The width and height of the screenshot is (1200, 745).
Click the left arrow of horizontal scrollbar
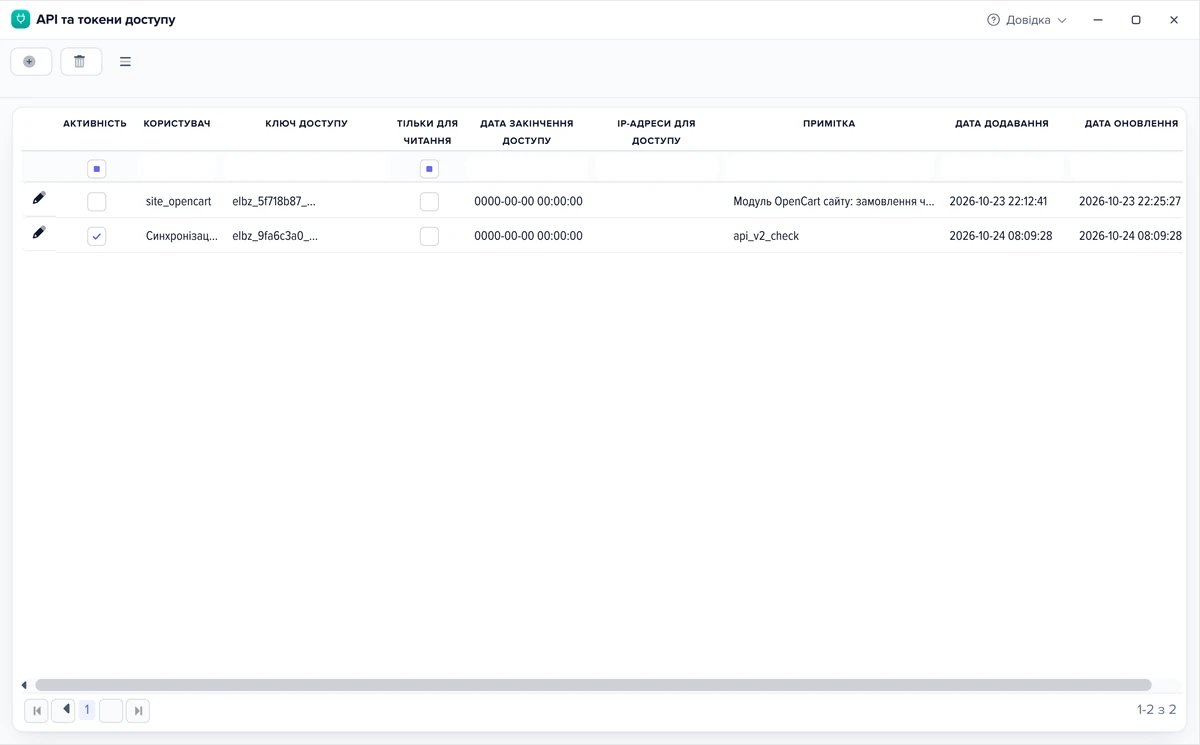[x=24, y=686]
